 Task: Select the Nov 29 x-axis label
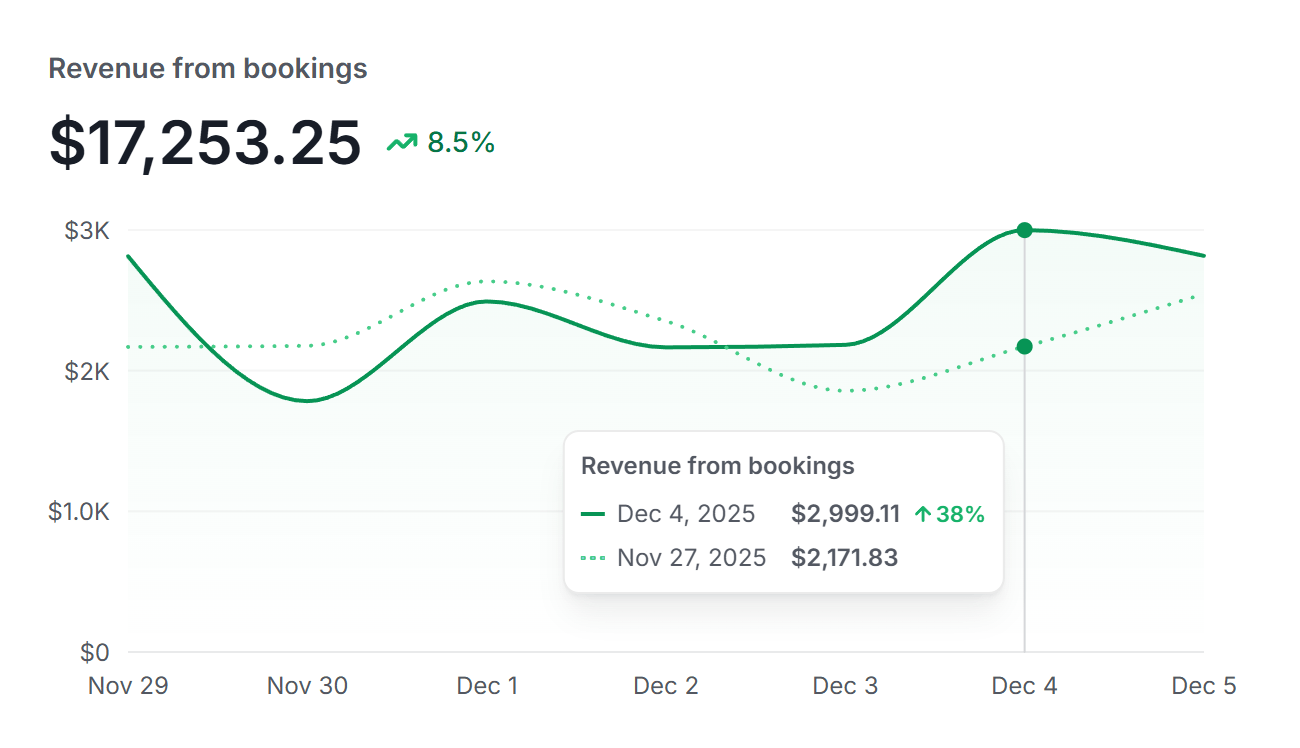(128, 686)
